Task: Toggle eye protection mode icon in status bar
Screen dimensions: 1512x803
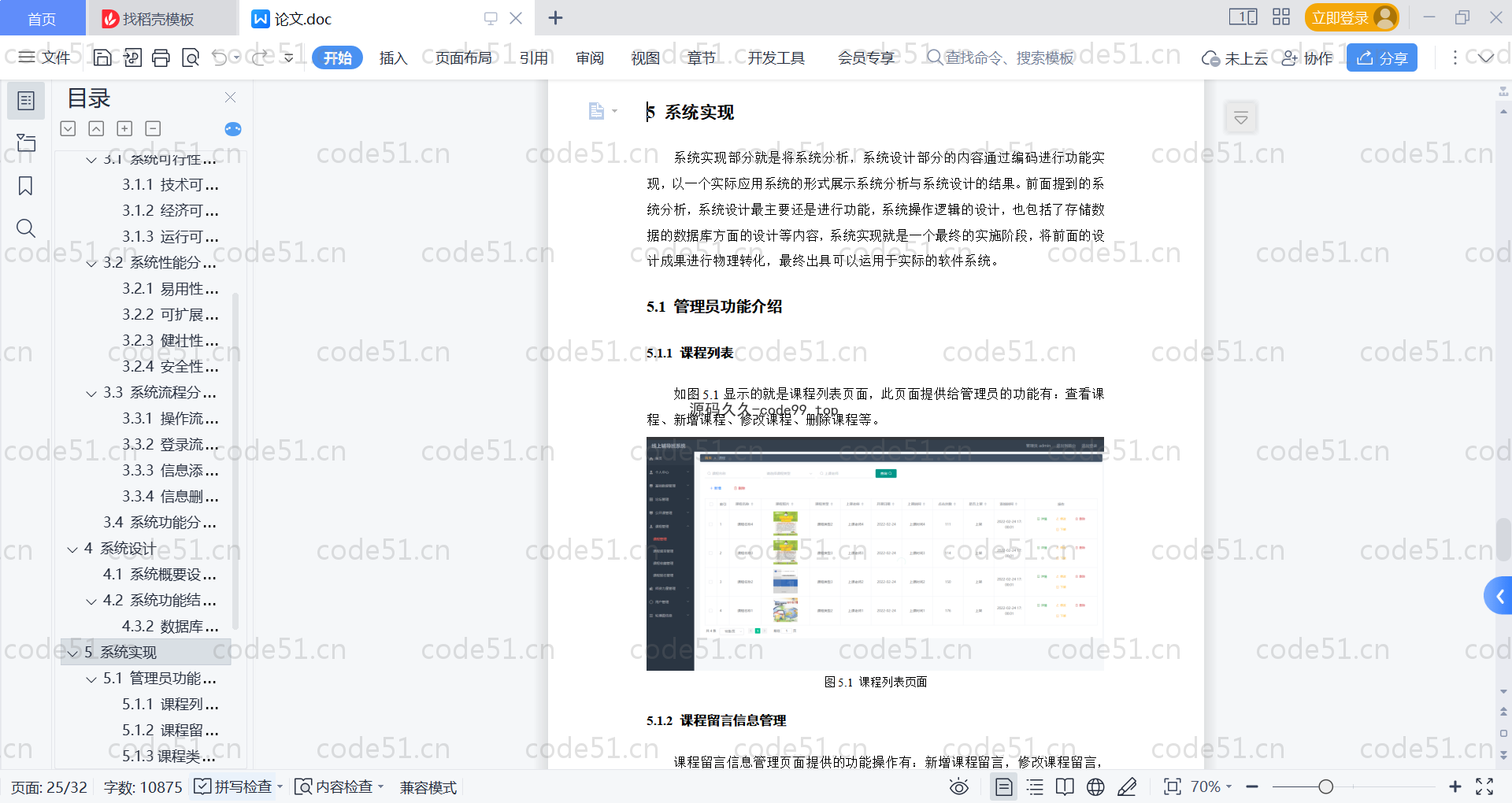Action: pyautogui.click(x=958, y=786)
